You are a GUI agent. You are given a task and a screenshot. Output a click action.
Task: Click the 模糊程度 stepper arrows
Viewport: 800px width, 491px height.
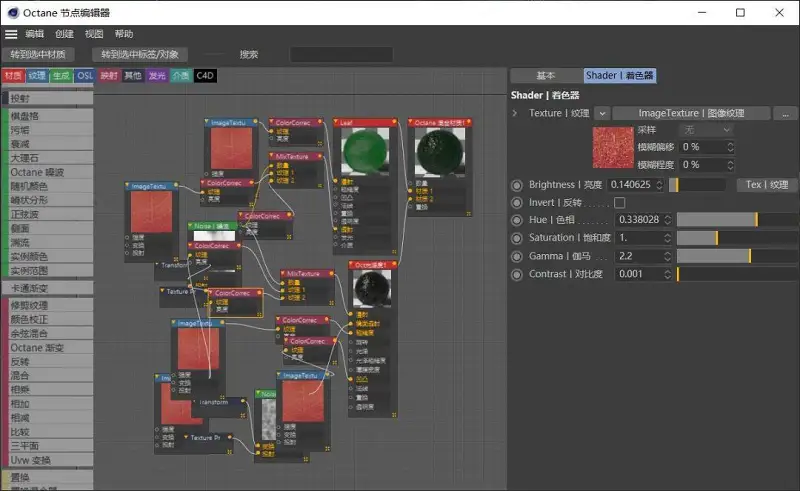click(730, 165)
